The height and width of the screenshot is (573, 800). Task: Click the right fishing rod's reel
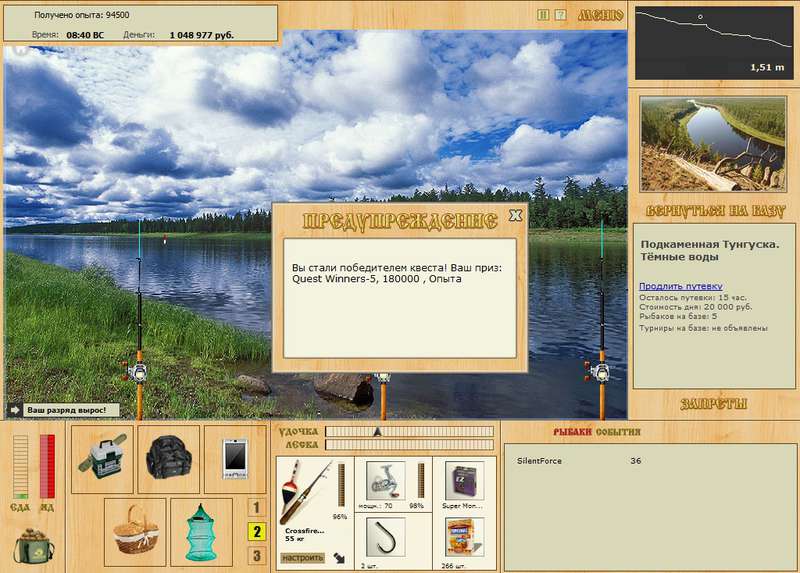[598, 371]
